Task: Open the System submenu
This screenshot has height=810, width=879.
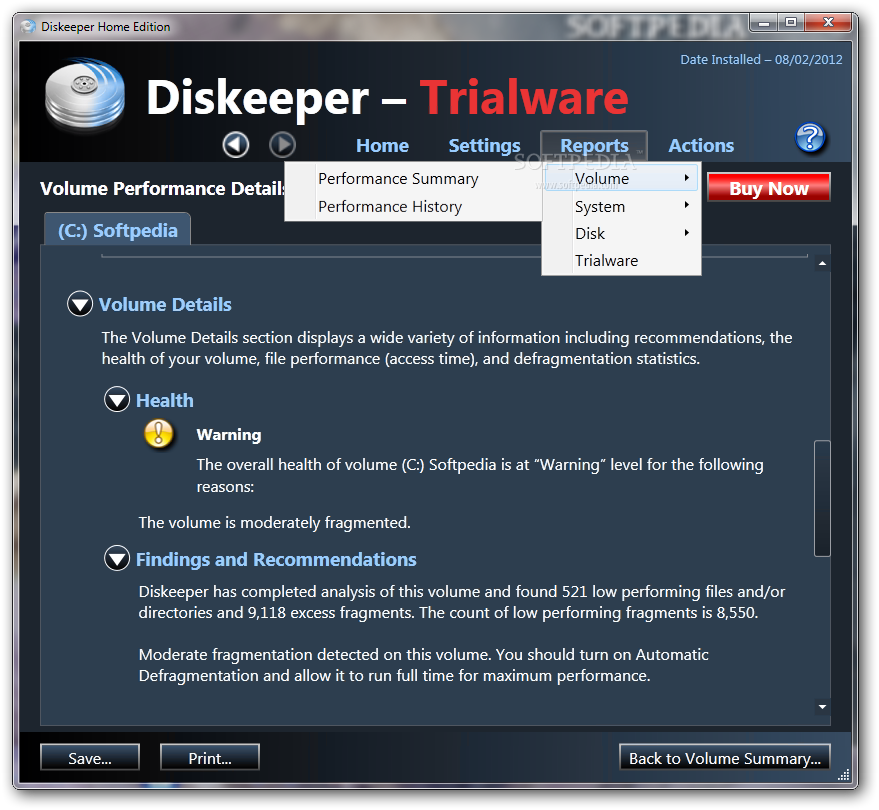Action: 621,206
